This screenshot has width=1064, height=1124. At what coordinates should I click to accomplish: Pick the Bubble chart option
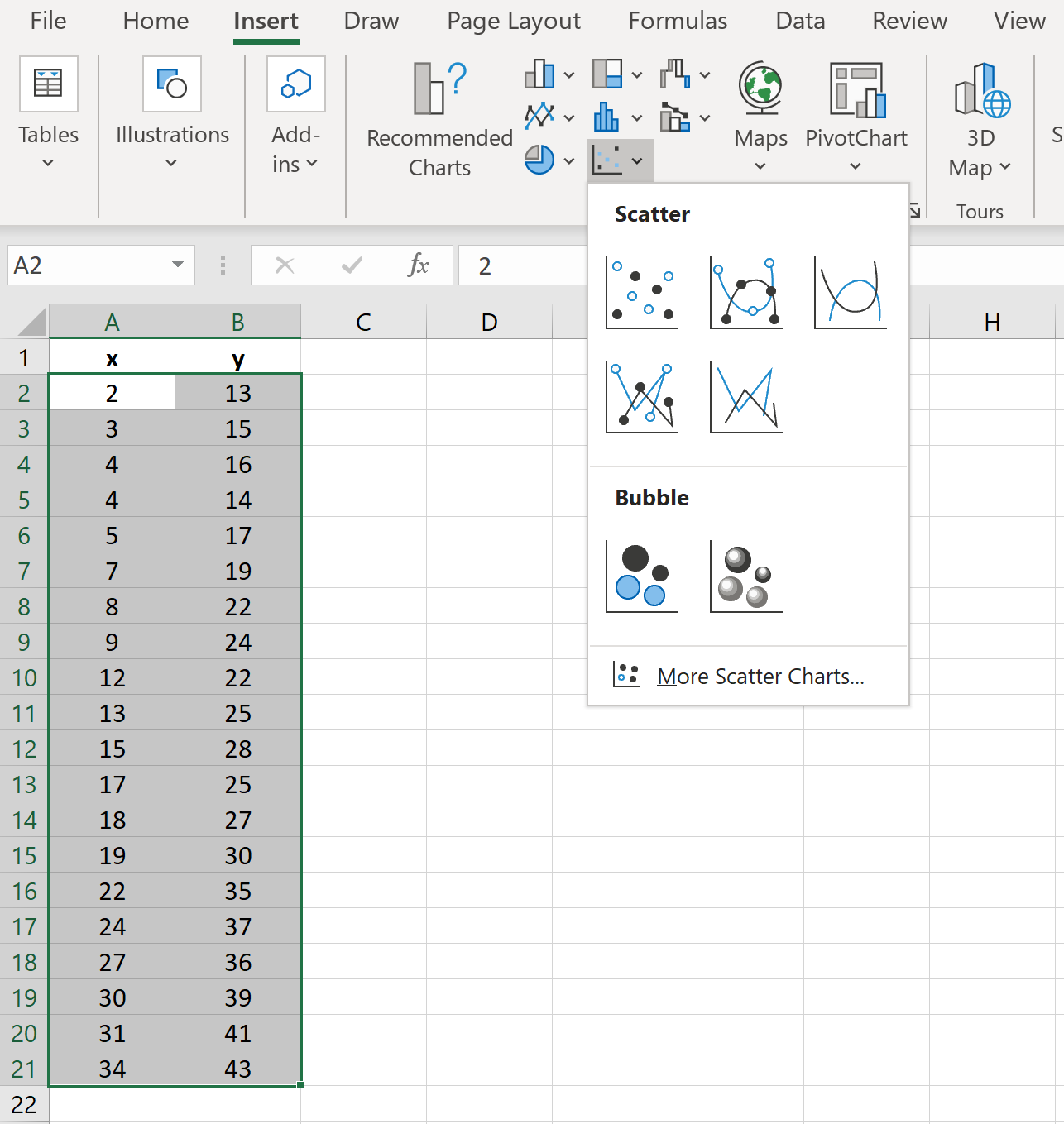642,576
